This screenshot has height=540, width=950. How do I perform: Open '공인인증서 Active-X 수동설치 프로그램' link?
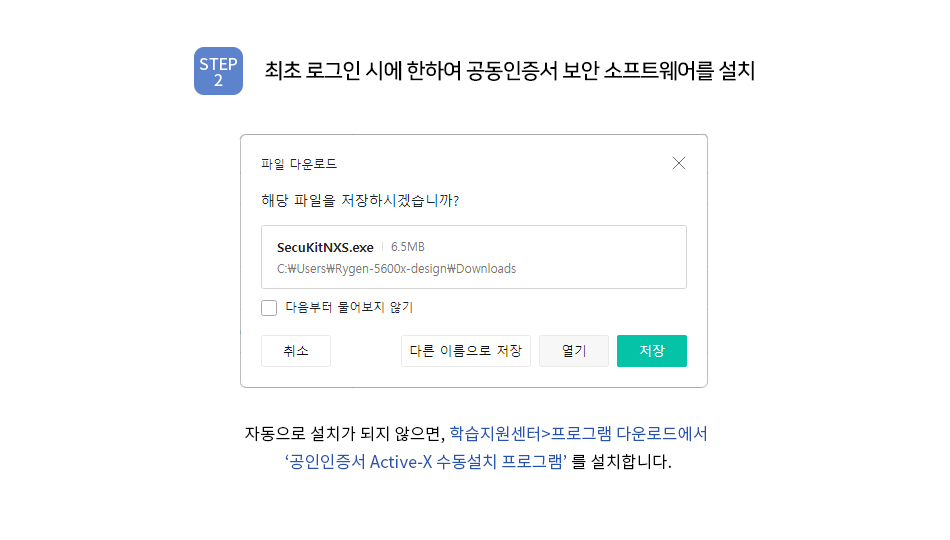(x=426, y=462)
